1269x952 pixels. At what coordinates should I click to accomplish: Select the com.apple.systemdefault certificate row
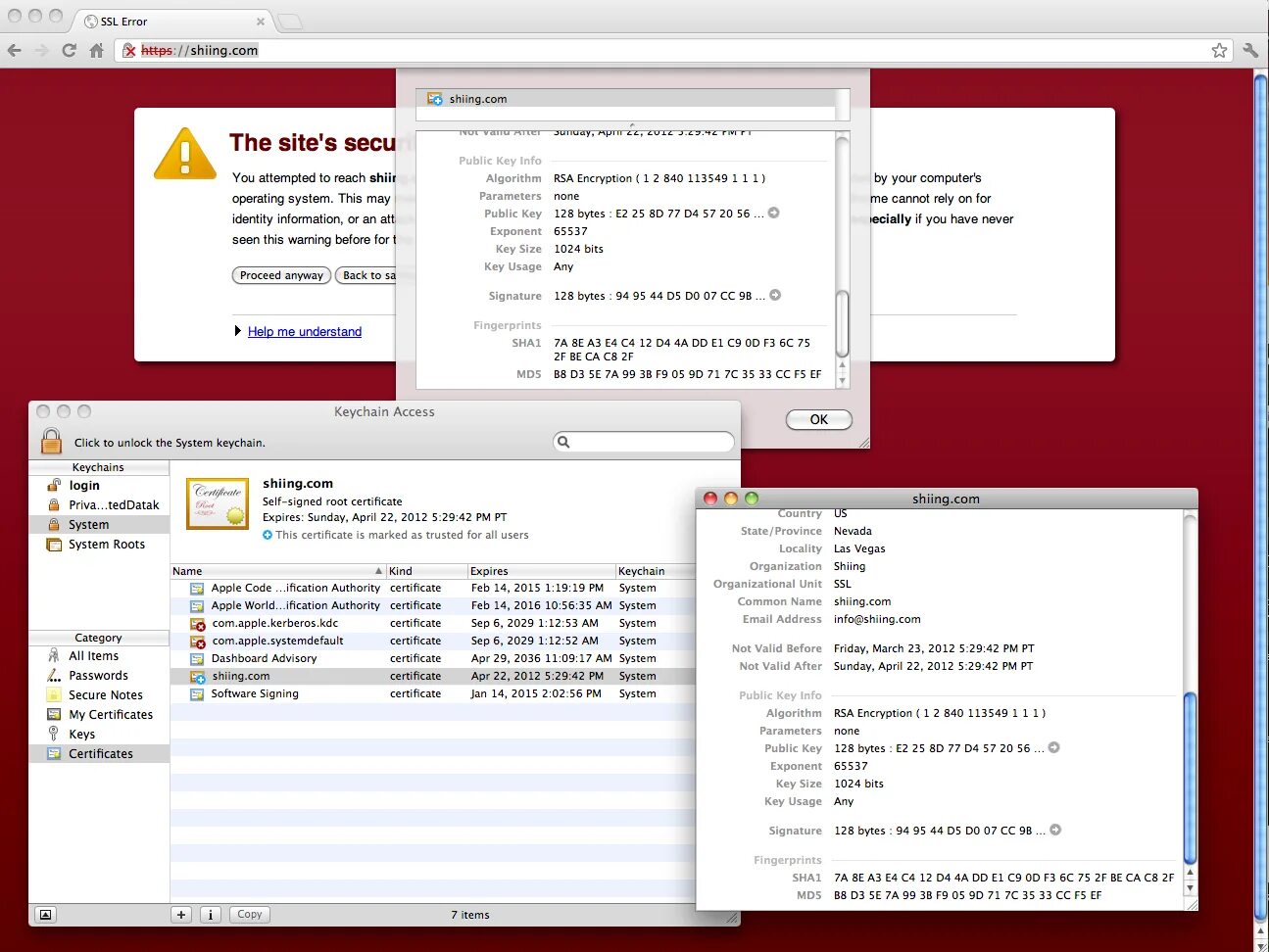click(x=432, y=641)
